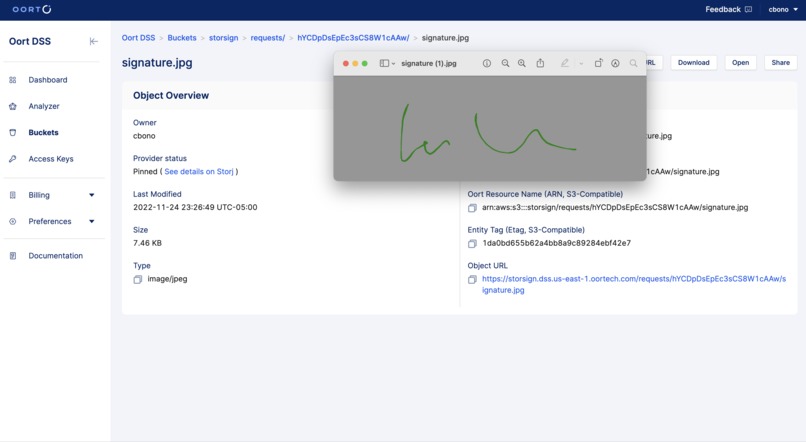
Task: Click the Analyzer icon in sidebar
Action: click(13, 106)
